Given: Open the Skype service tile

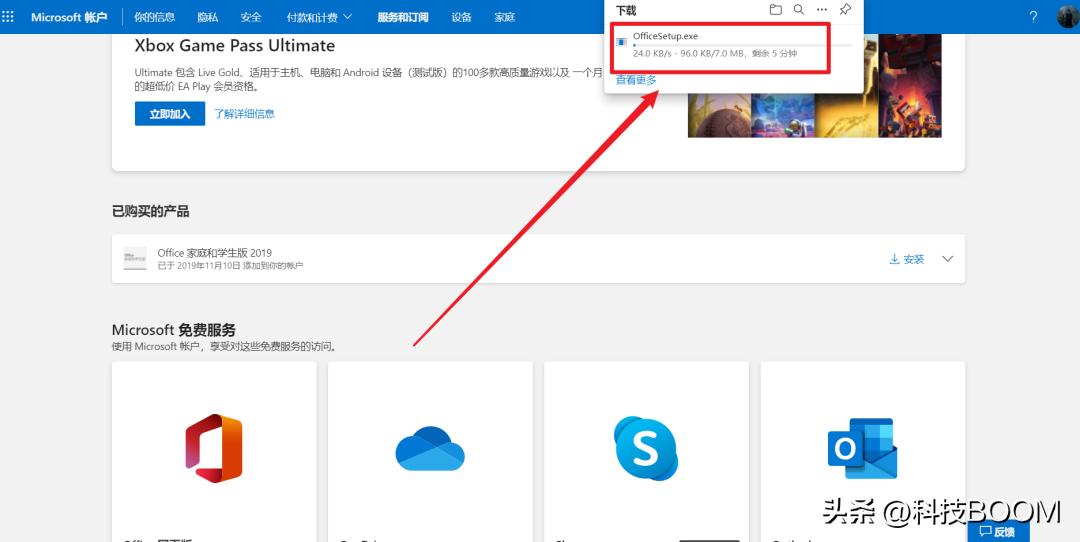Looking at the screenshot, I should click(x=646, y=448).
